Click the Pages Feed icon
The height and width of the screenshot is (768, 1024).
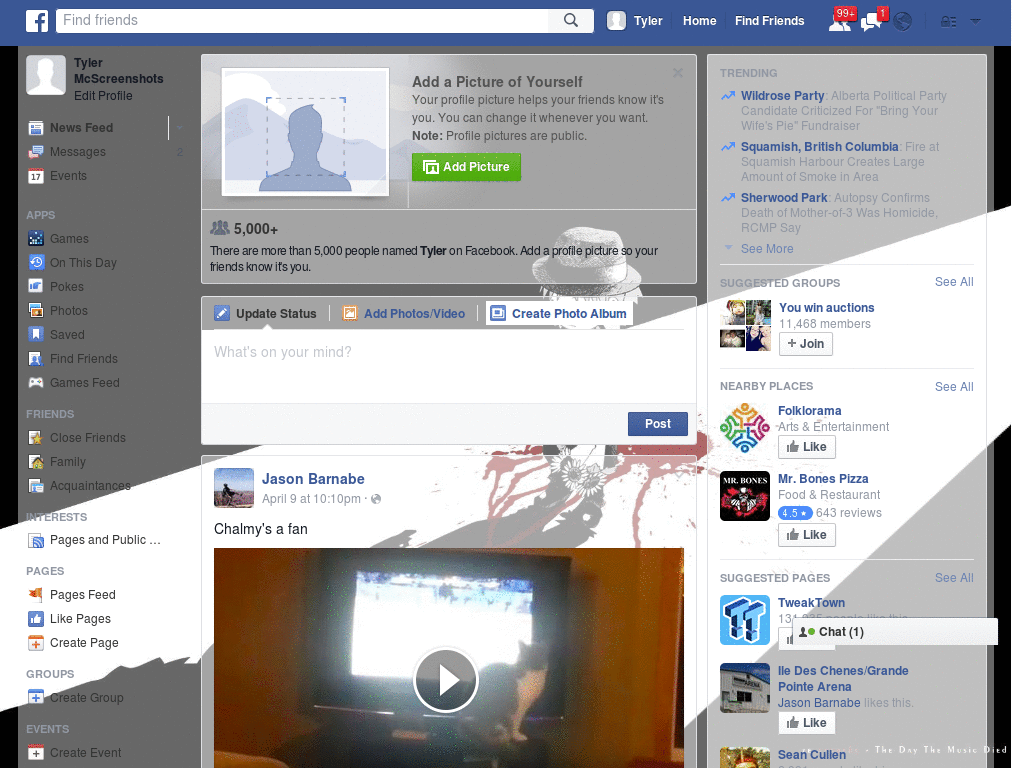(36, 595)
